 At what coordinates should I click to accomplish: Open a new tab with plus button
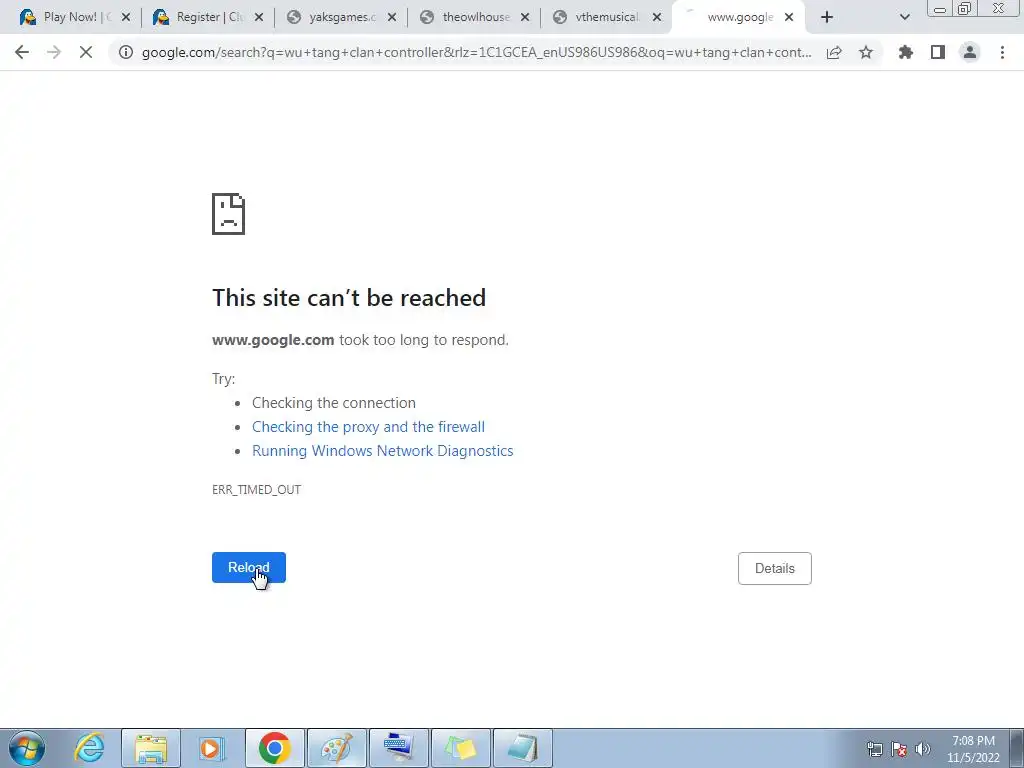point(827,18)
